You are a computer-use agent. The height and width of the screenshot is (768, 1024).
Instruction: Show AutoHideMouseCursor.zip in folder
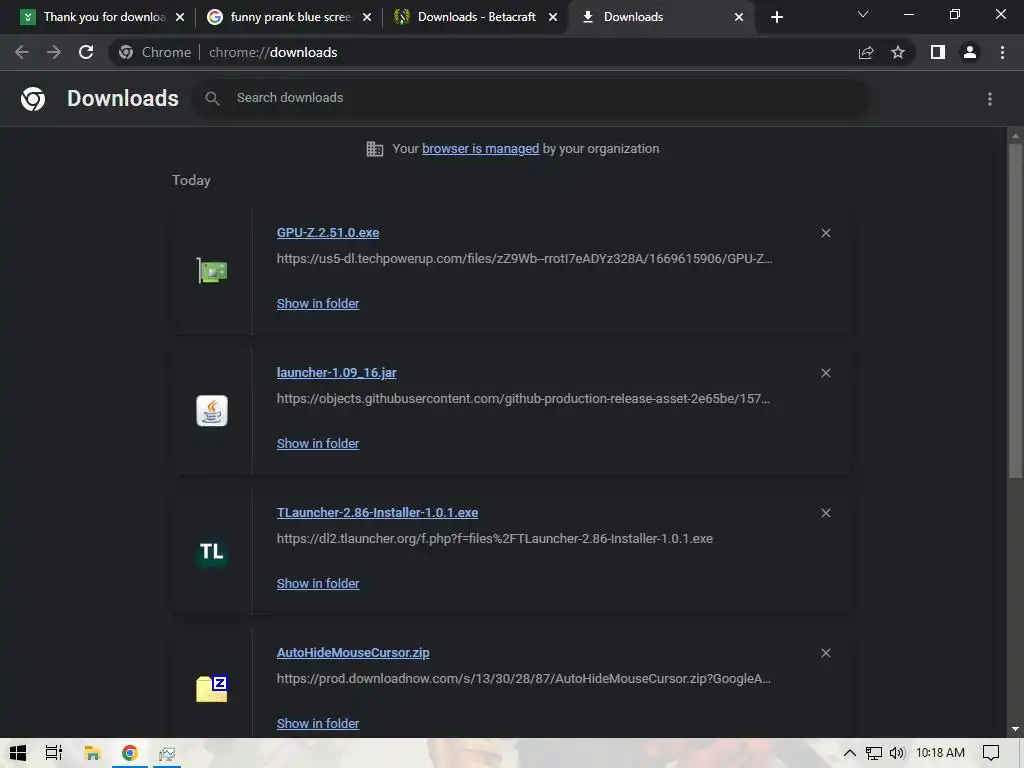[x=318, y=724]
